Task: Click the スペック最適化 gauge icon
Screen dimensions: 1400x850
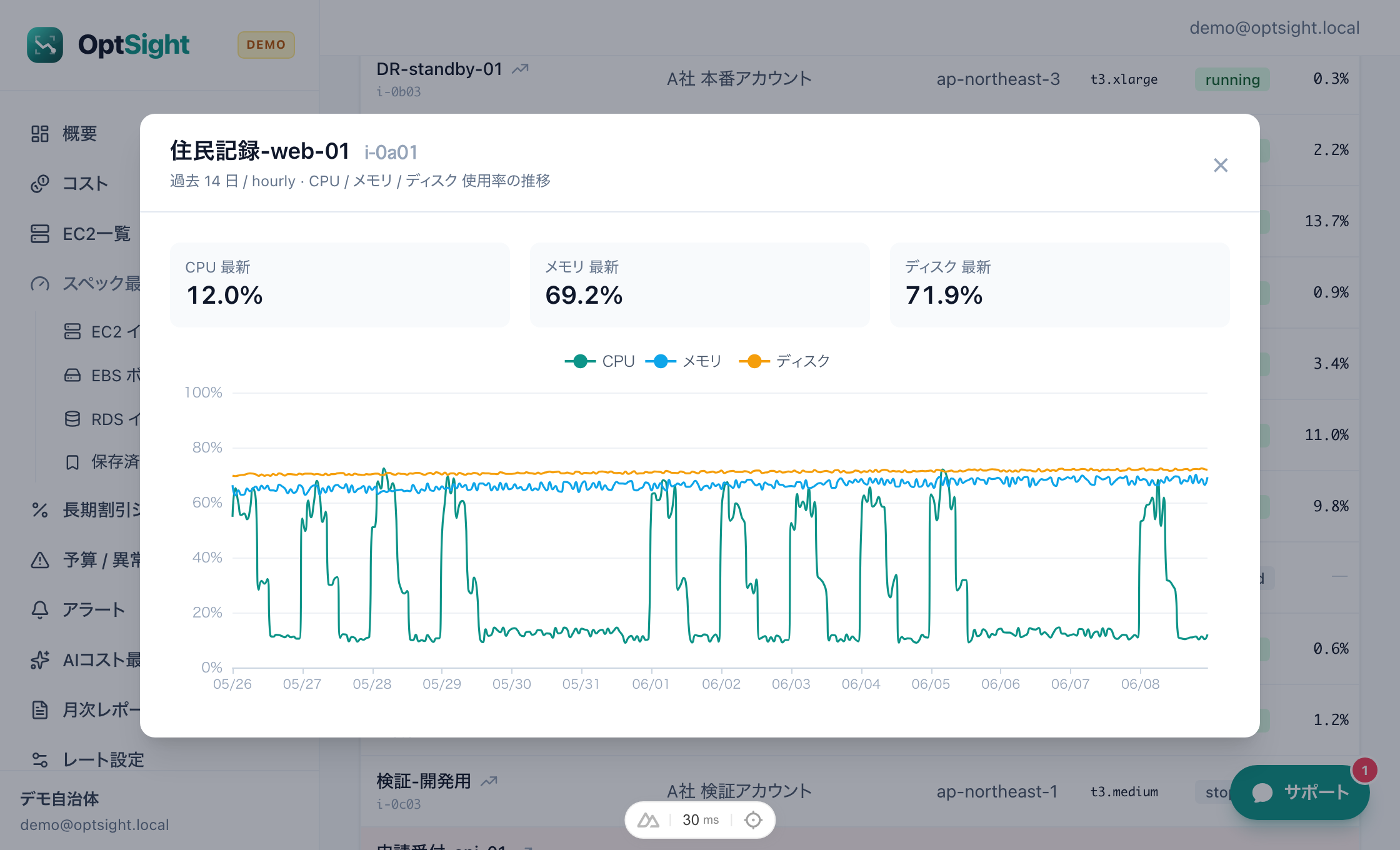Action: point(40,284)
